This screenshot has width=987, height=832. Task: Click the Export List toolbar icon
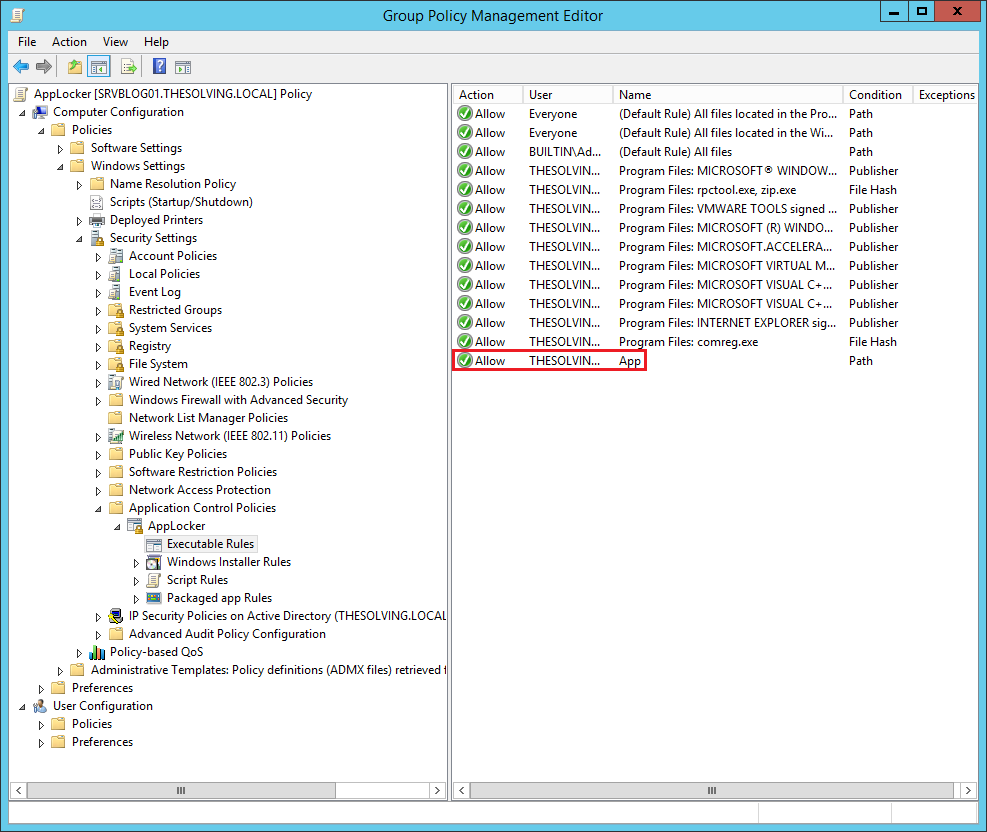point(128,66)
